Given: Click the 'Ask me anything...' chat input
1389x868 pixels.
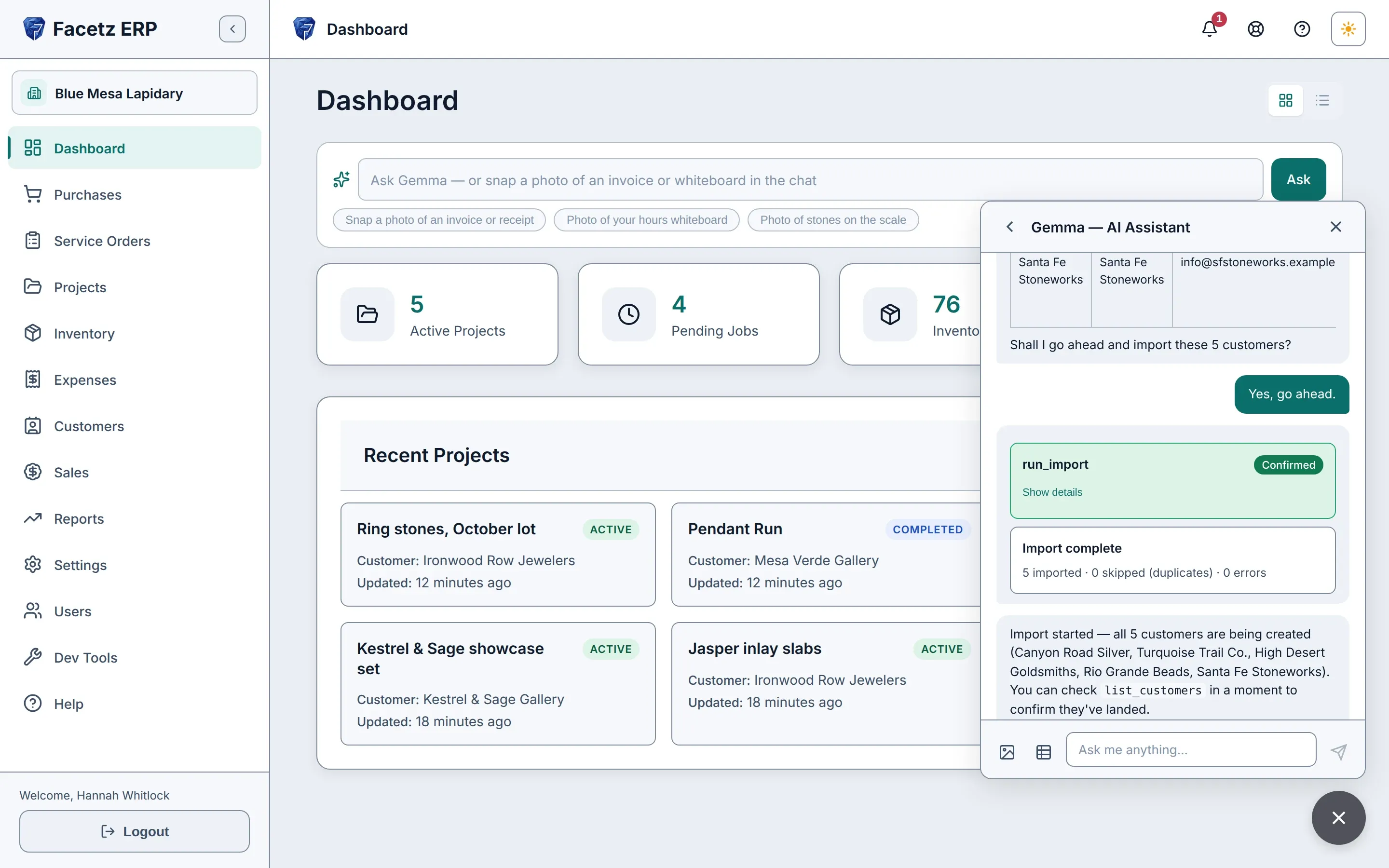Looking at the screenshot, I should (1191, 750).
